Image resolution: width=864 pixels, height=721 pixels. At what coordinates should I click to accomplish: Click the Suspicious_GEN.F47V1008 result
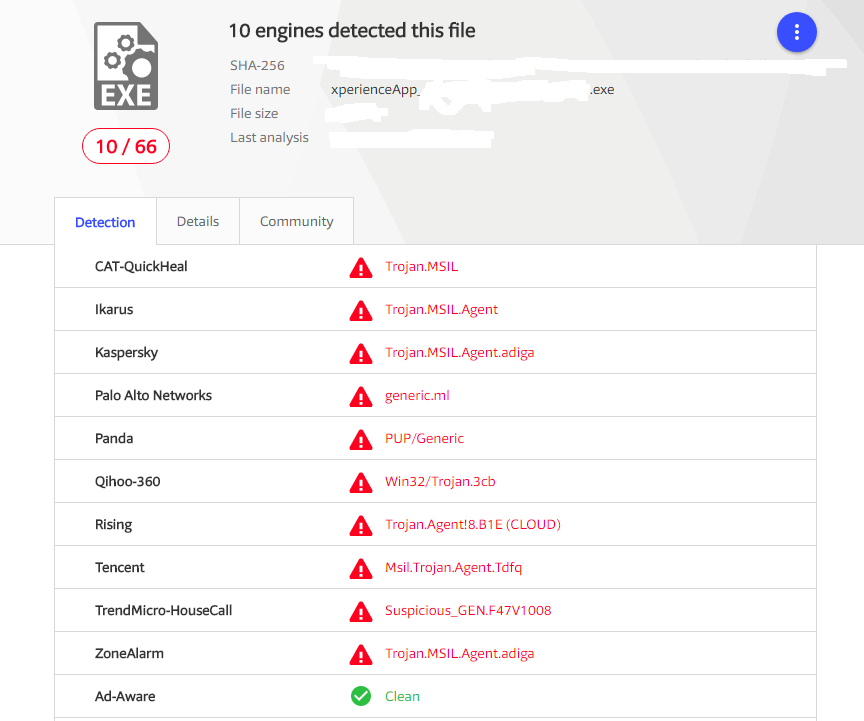click(x=468, y=610)
